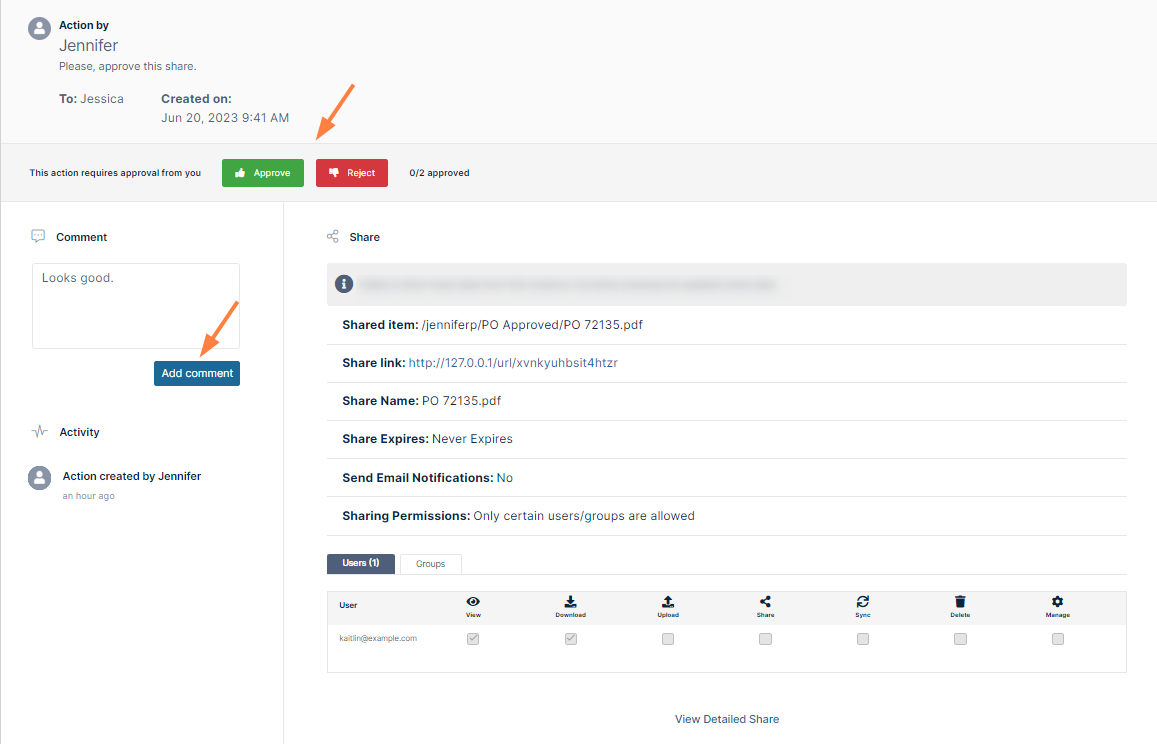Image resolution: width=1157 pixels, height=744 pixels.
Task: Click the Download icon in permissions header
Action: (x=570, y=602)
